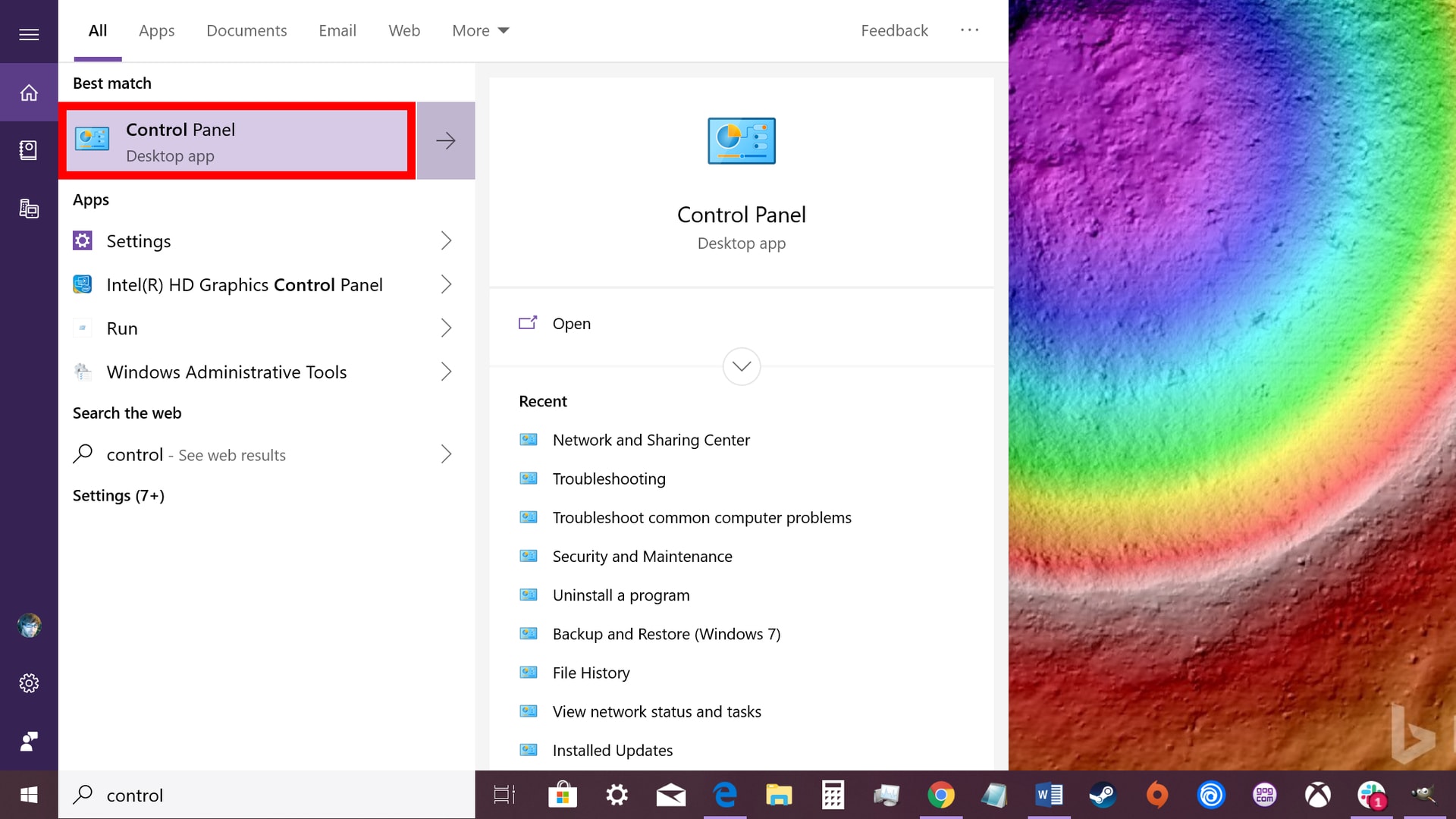
Task: Click the Feedback button
Action: pos(894,30)
